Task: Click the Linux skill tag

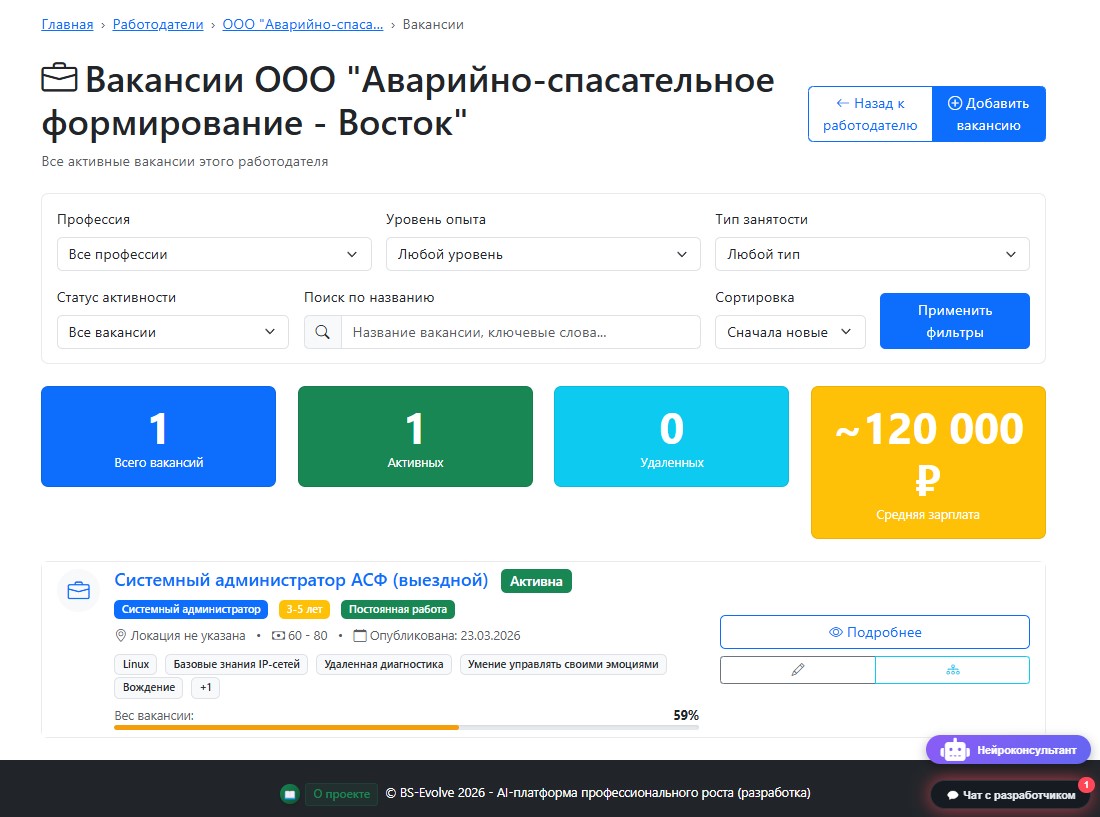Action: [136, 664]
